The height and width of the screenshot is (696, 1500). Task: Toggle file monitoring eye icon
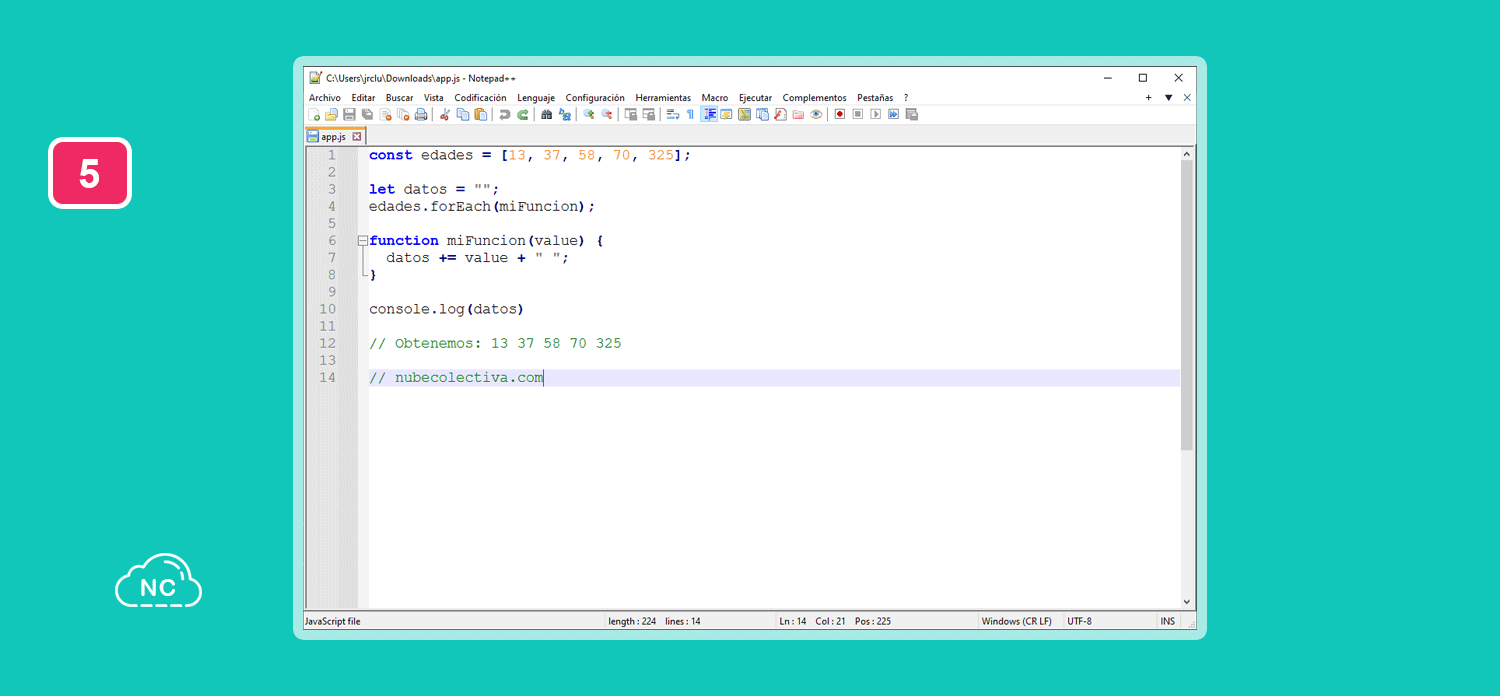coord(816,114)
